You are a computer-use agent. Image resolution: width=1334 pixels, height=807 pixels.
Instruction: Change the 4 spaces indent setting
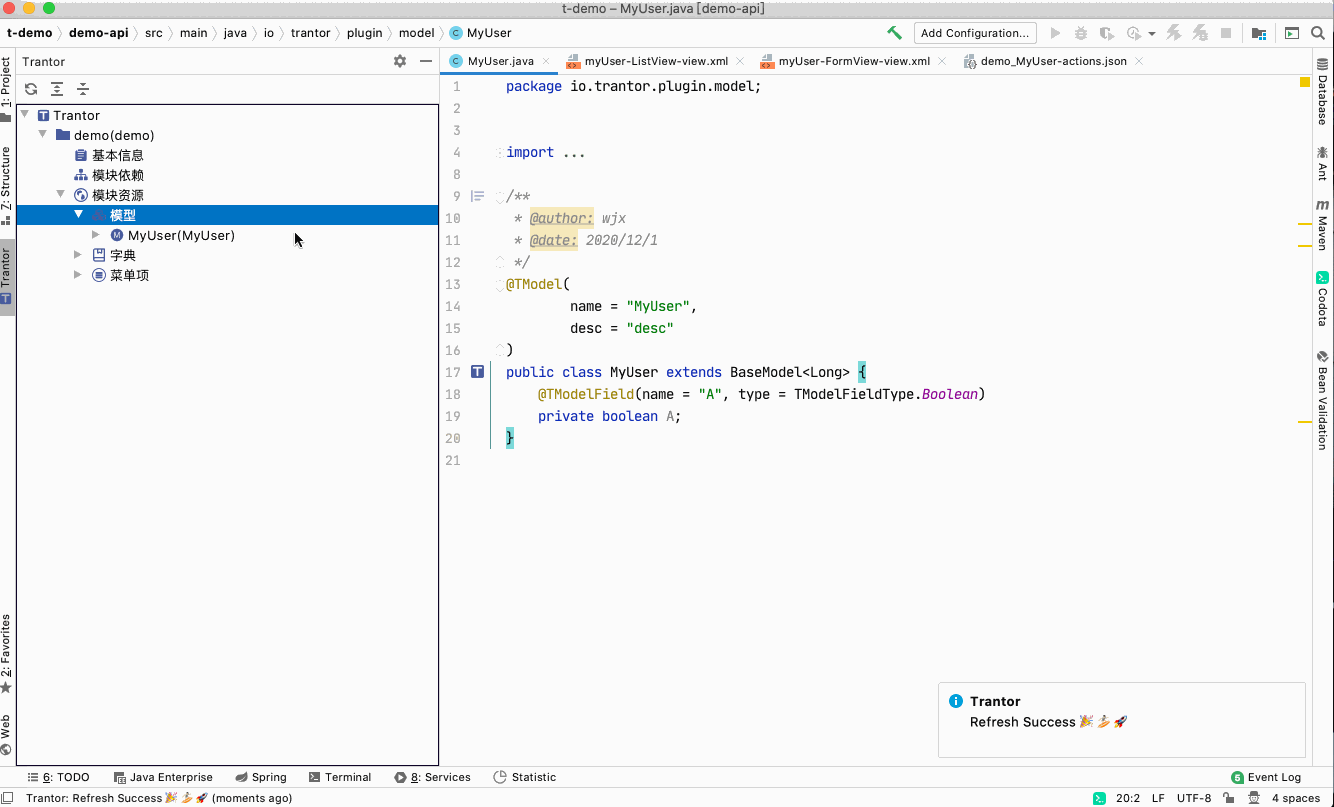[1296, 798]
